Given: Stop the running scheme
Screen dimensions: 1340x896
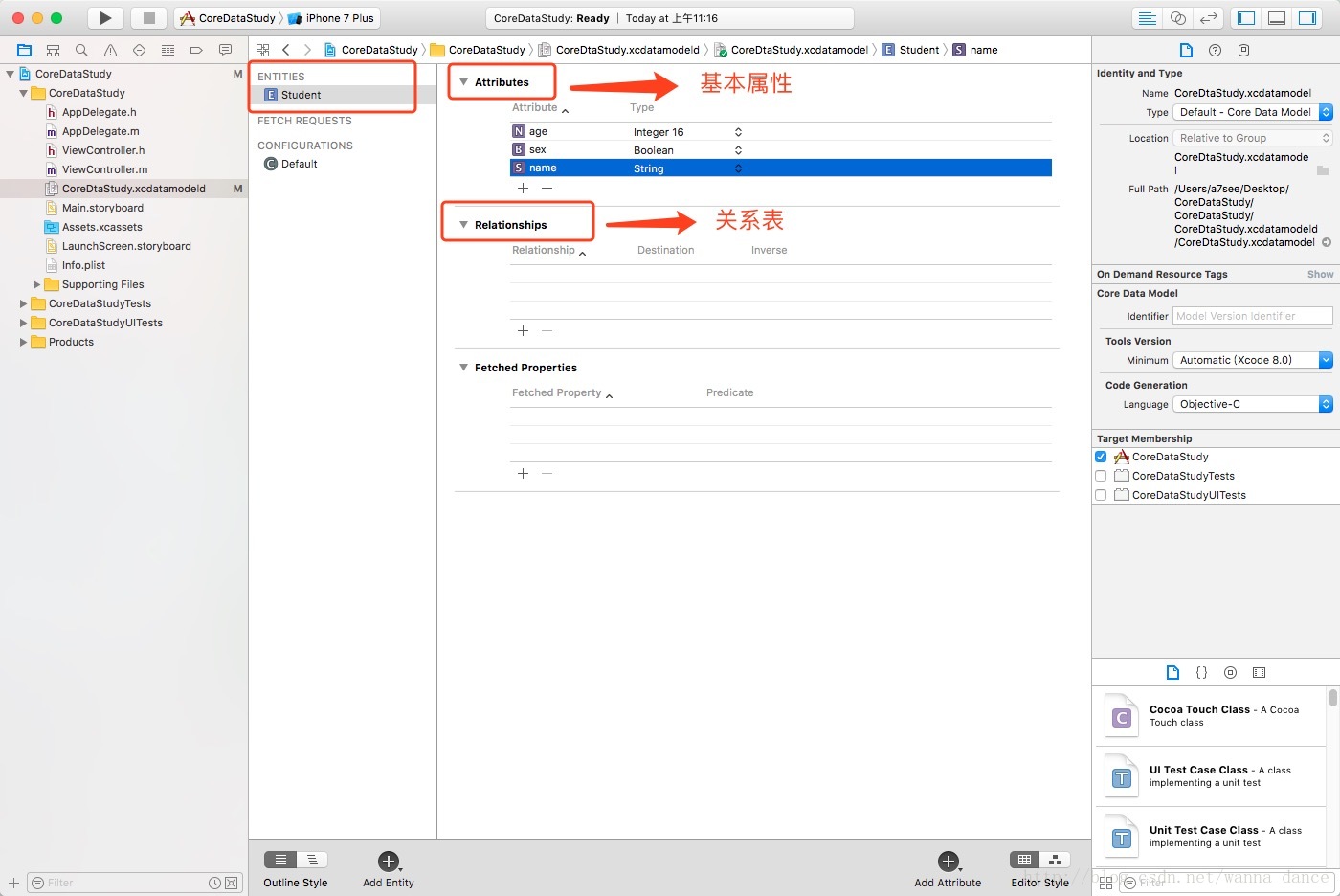Looking at the screenshot, I should coord(148,18).
